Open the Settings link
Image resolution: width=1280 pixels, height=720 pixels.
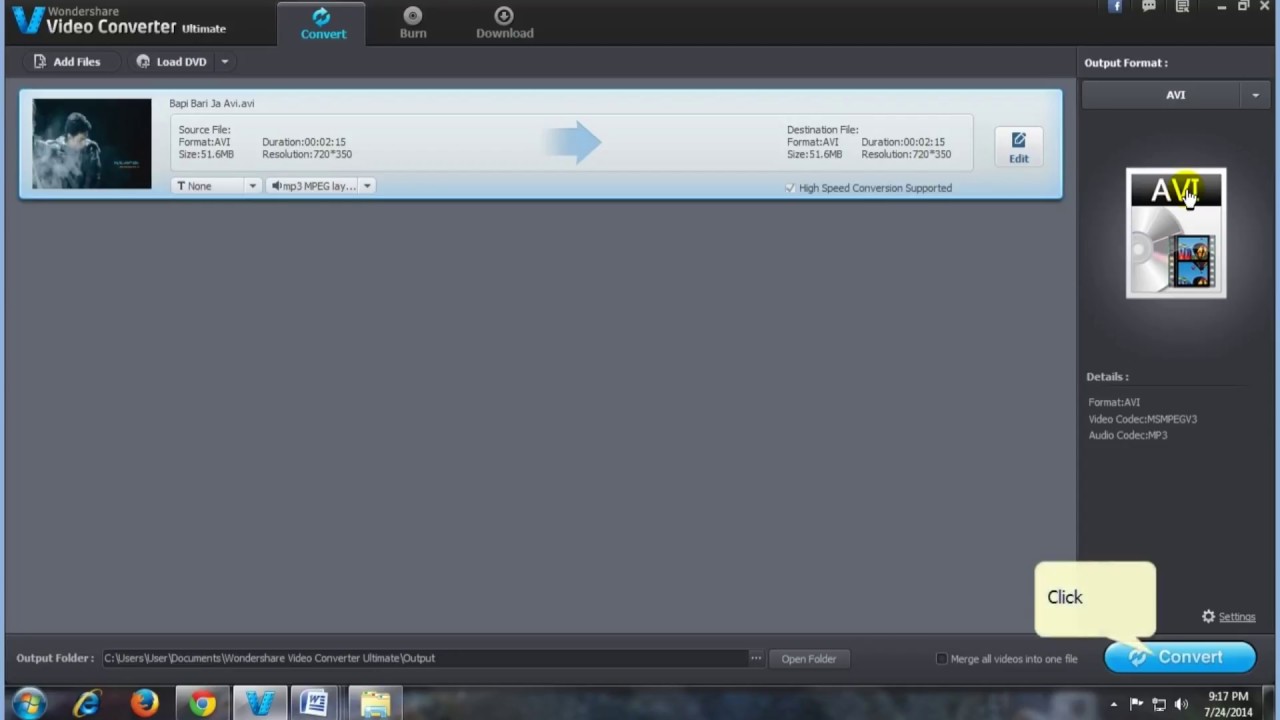coord(1237,617)
